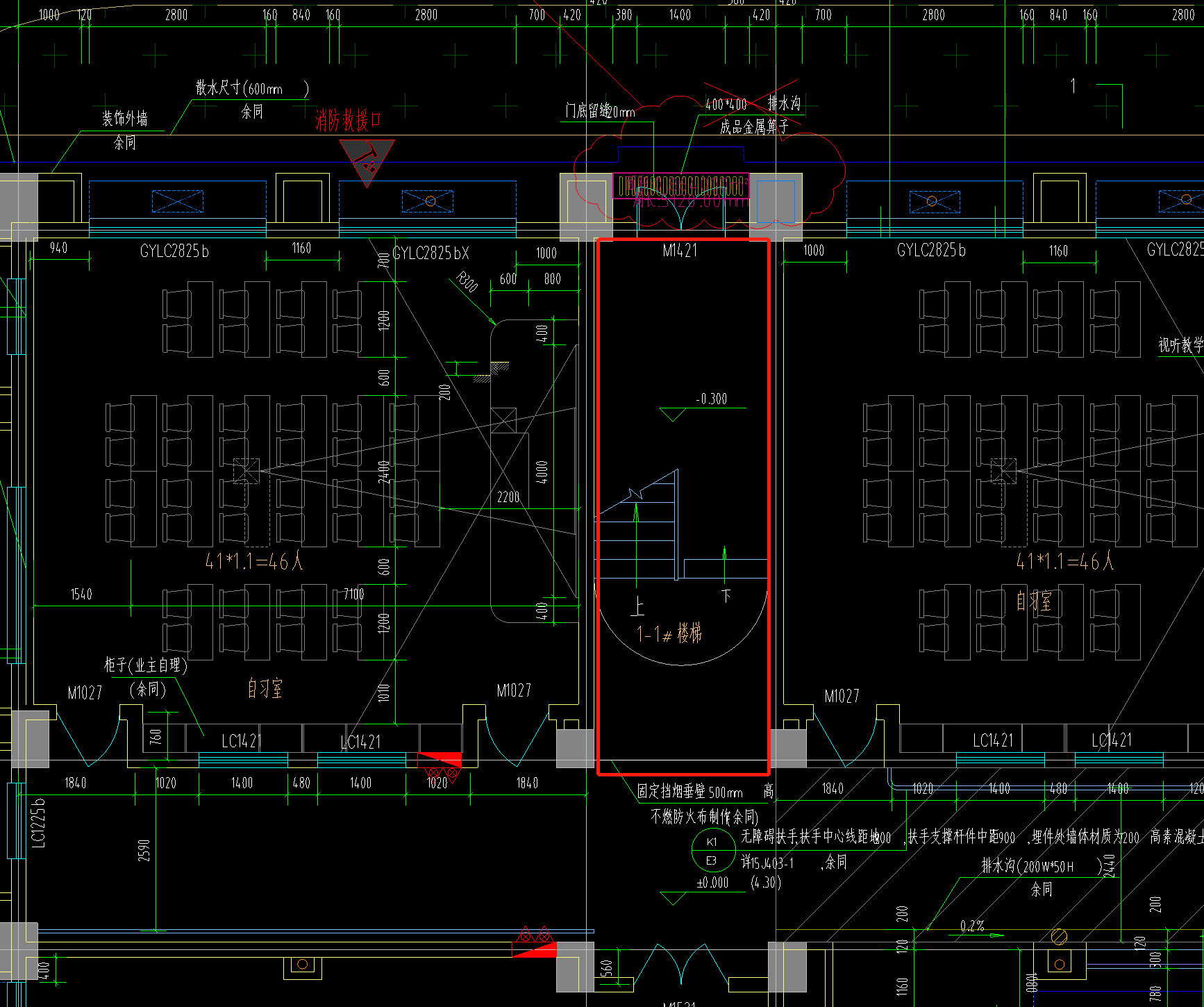The image size is (1204, 1007).
Task: Select the 散水尺寸(600mm) annotation
Action: click(x=251, y=88)
